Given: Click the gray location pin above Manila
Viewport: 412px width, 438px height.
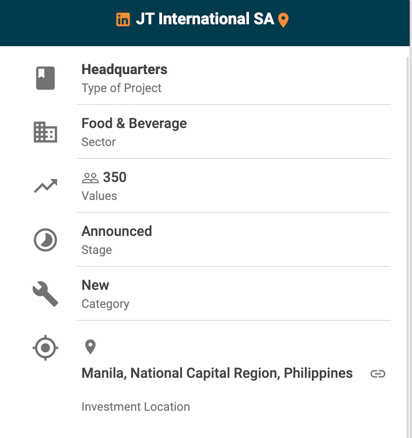Looking at the screenshot, I should (x=90, y=347).
